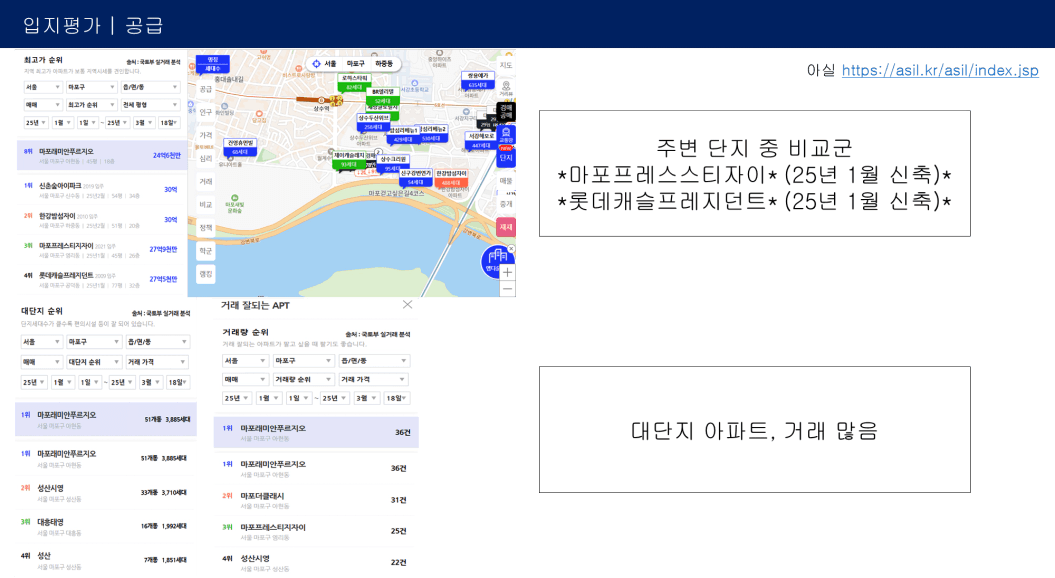The image size is (1055, 578).
Task: Expand 거래 가격 dropdown in 대단지 순위 panel
Action: point(157,362)
